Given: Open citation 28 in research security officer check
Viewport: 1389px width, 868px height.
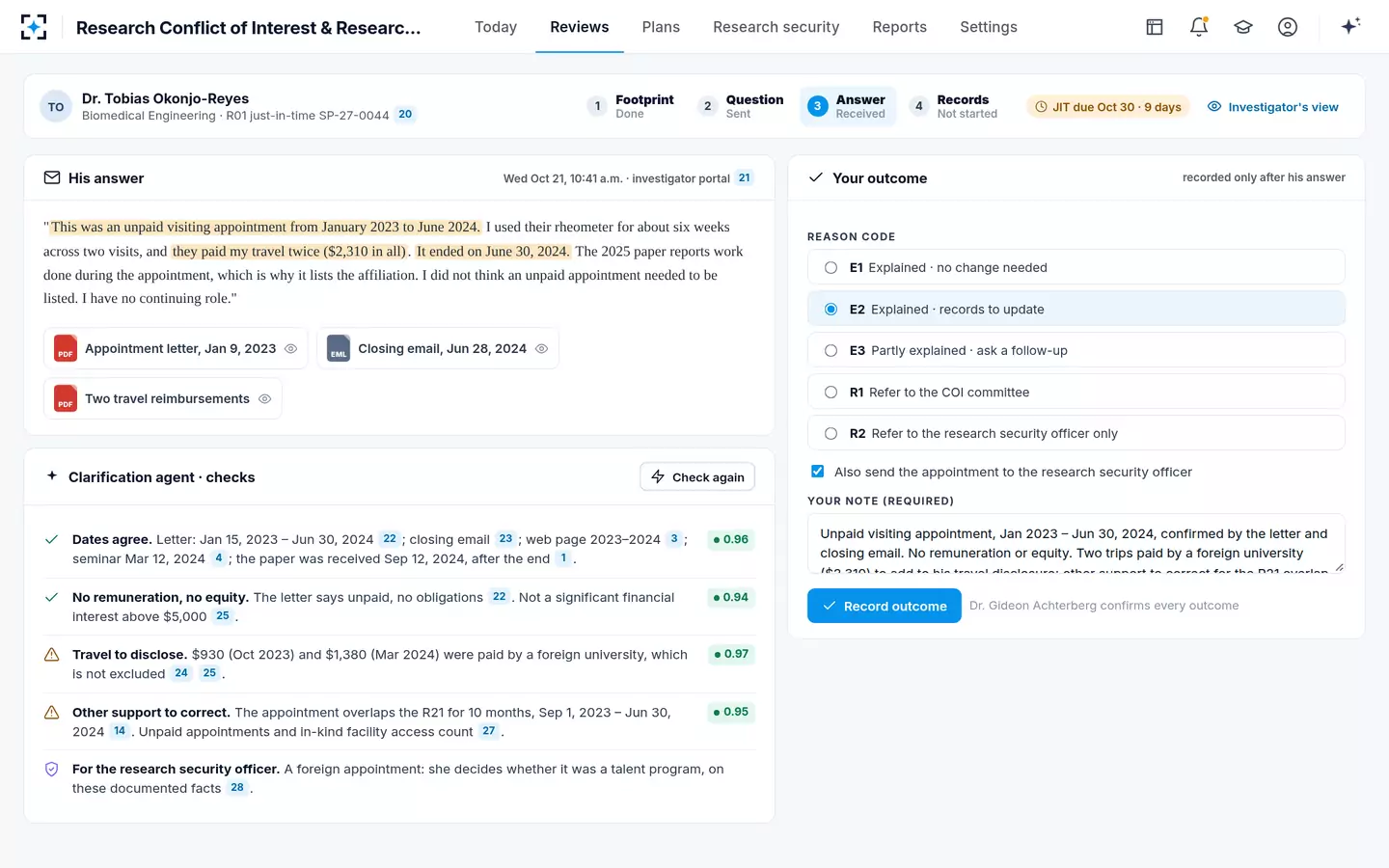Looking at the screenshot, I should 237,788.
